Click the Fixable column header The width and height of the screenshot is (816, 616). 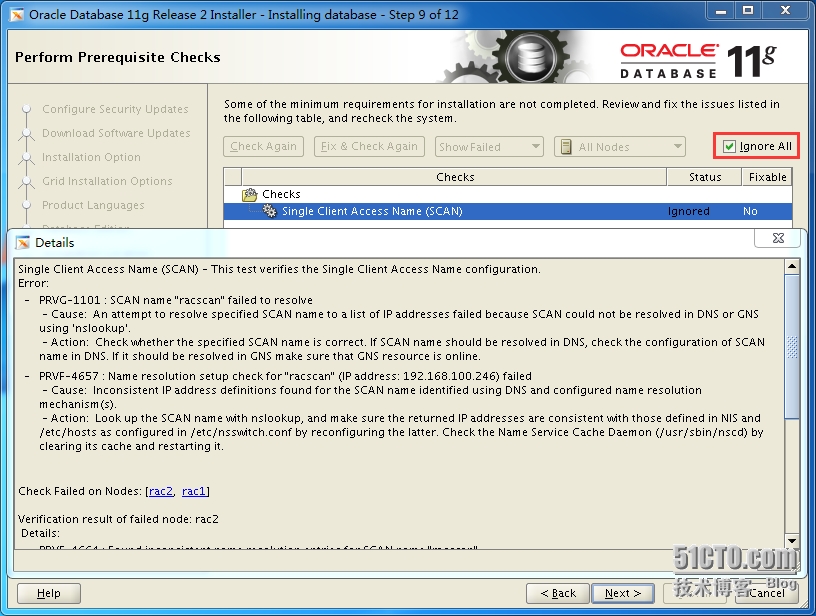pyautogui.click(x=767, y=177)
